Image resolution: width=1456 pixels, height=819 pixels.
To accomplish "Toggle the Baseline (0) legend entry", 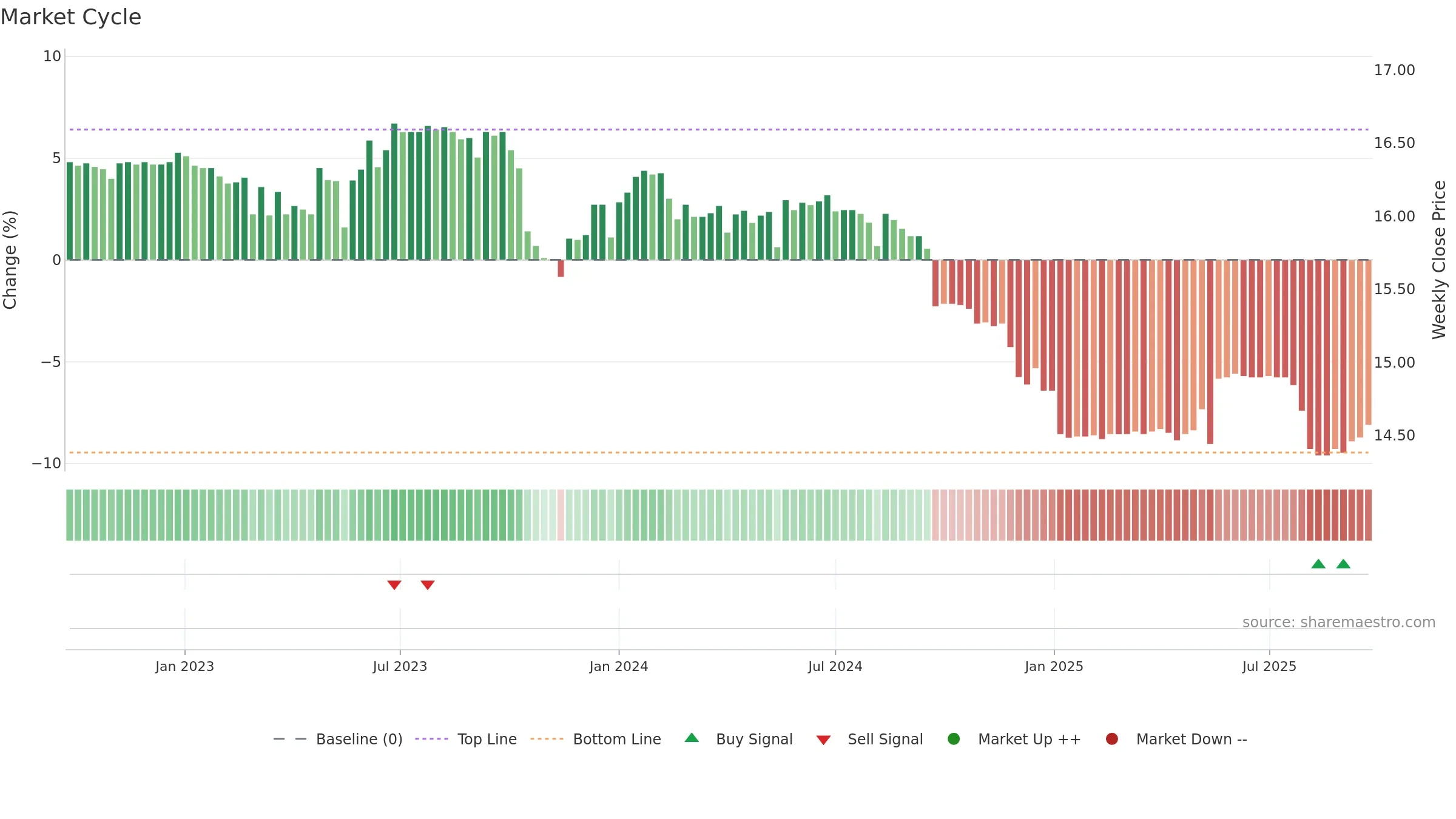I will (x=338, y=739).
